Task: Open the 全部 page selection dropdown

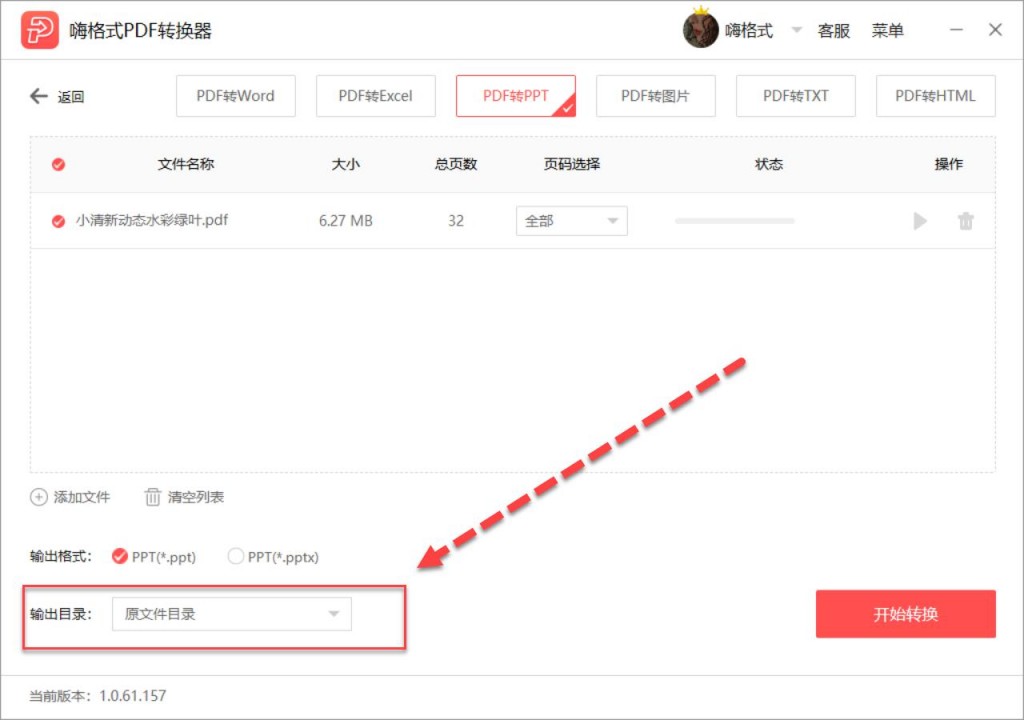Action: (571, 221)
